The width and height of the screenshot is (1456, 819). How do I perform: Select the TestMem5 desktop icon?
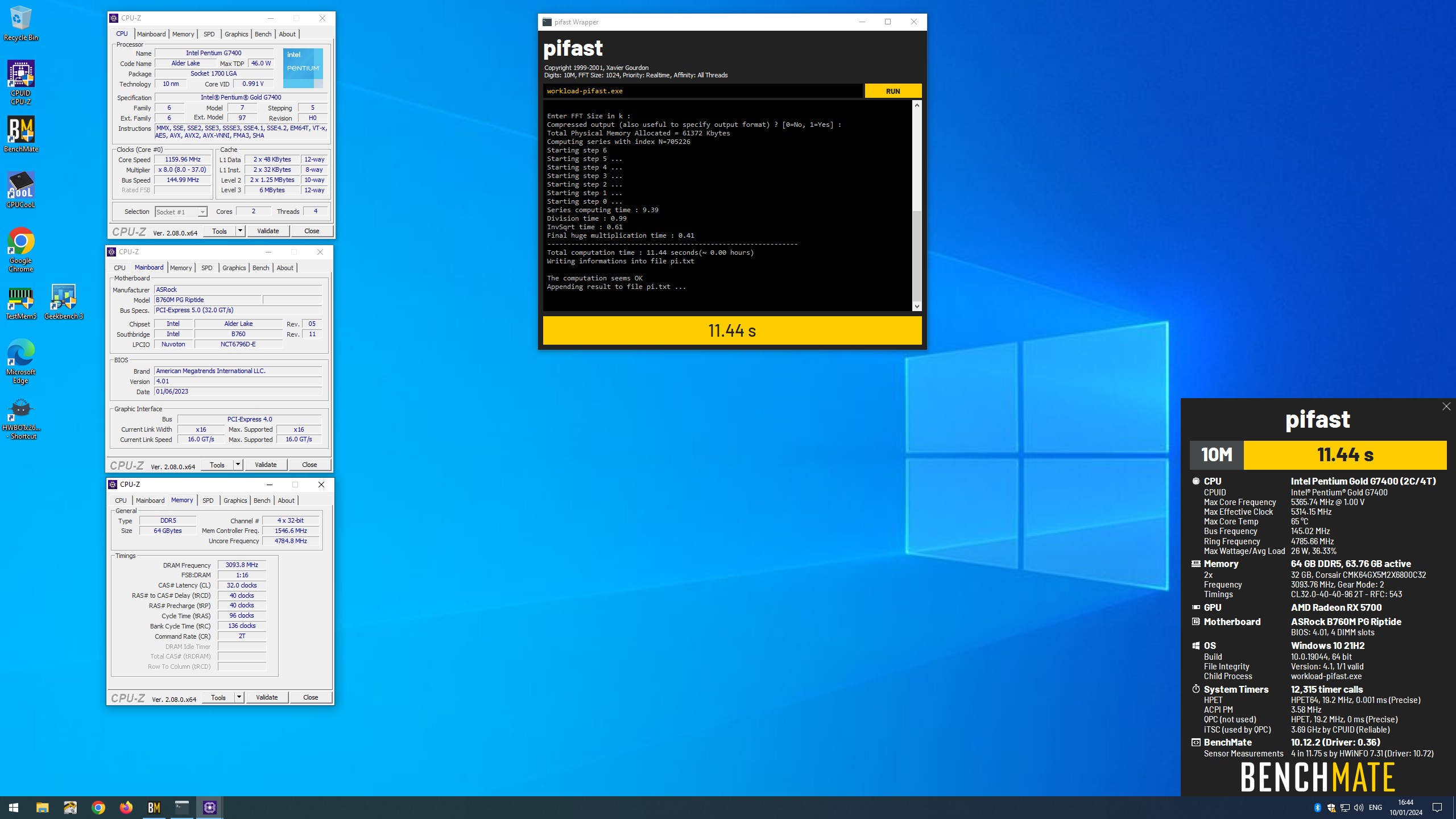(x=20, y=303)
